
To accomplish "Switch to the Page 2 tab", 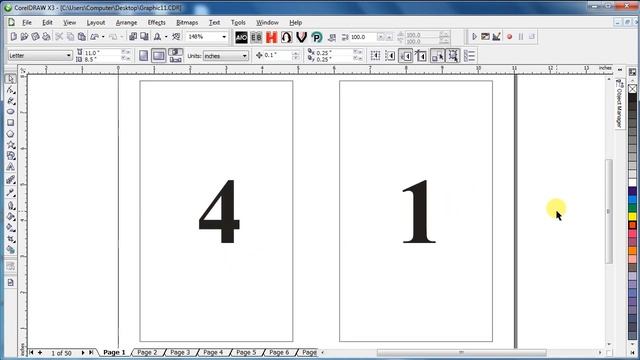I will 147,352.
